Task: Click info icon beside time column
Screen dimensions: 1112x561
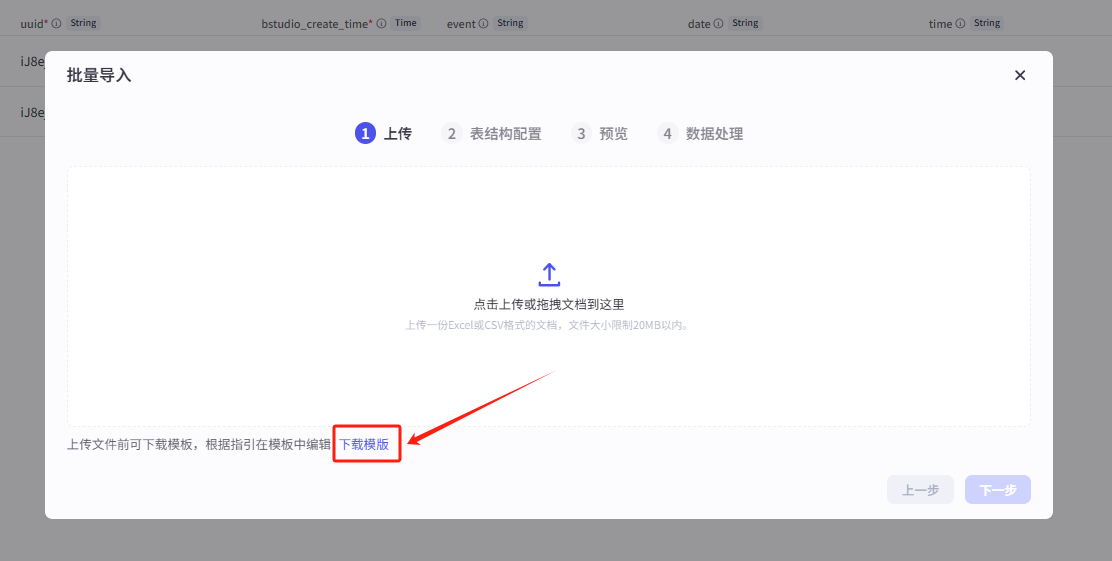Action: coord(961,23)
